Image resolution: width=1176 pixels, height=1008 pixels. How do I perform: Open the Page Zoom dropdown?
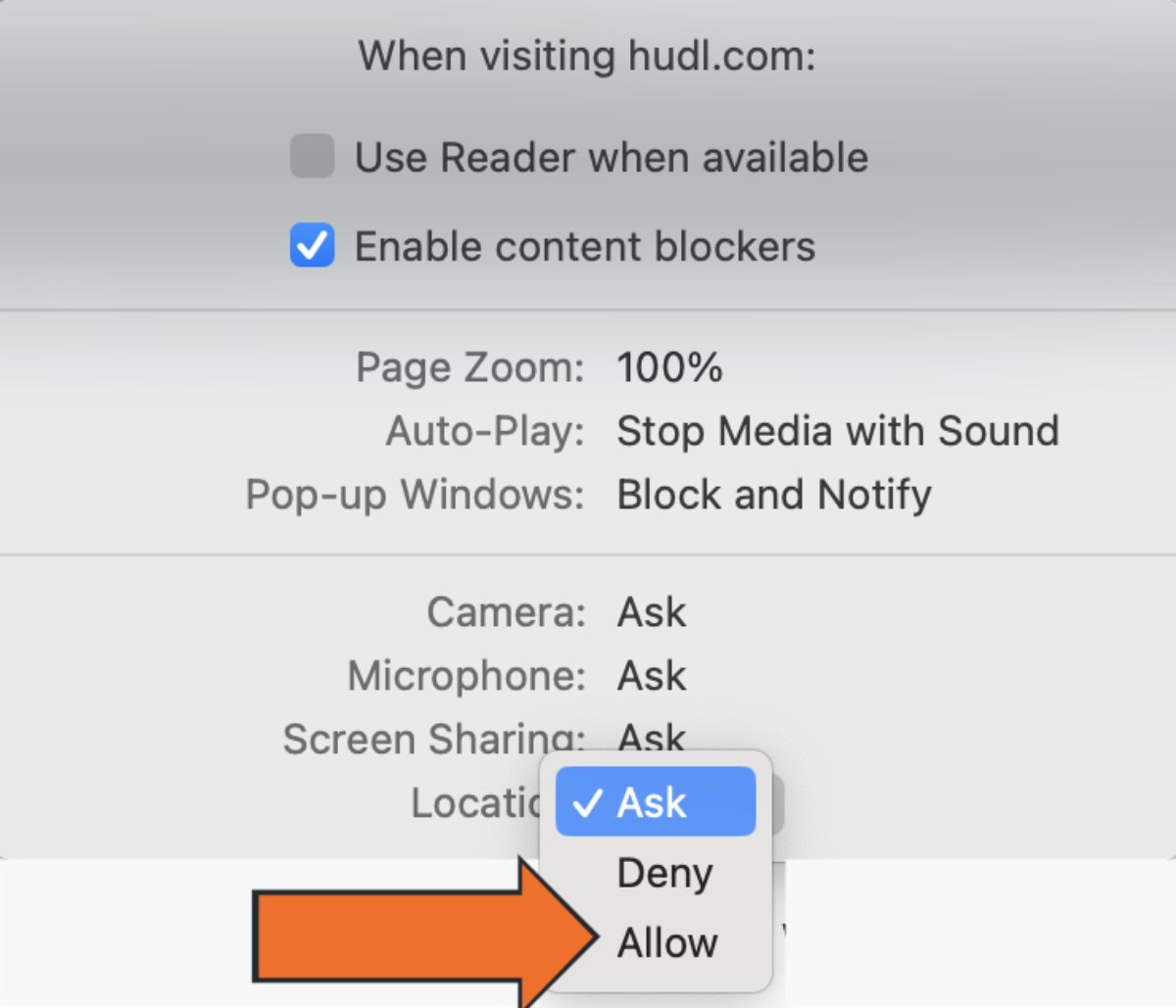tap(670, 366)
